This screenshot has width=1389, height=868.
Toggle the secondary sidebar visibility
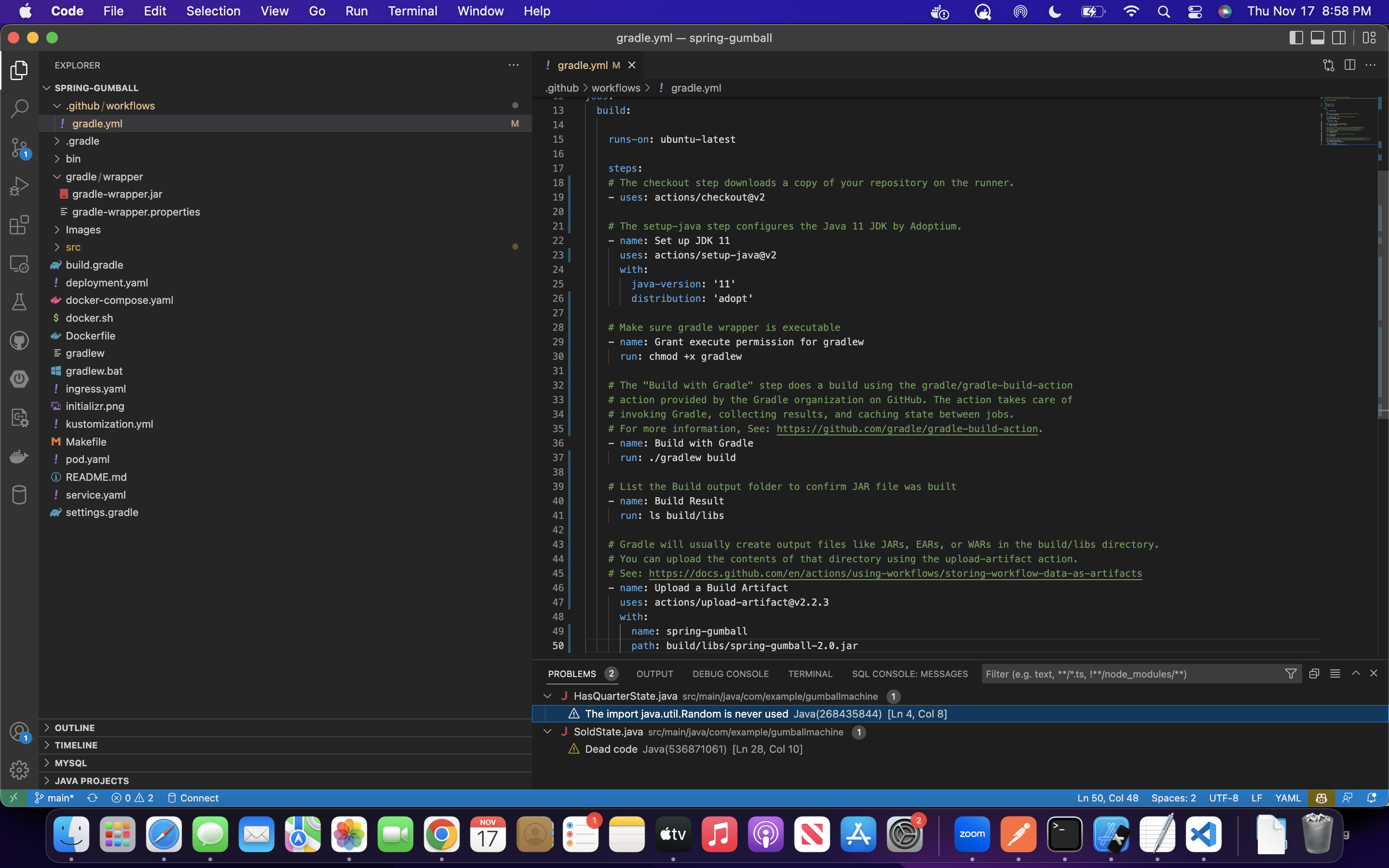[x=1339, y=37]
